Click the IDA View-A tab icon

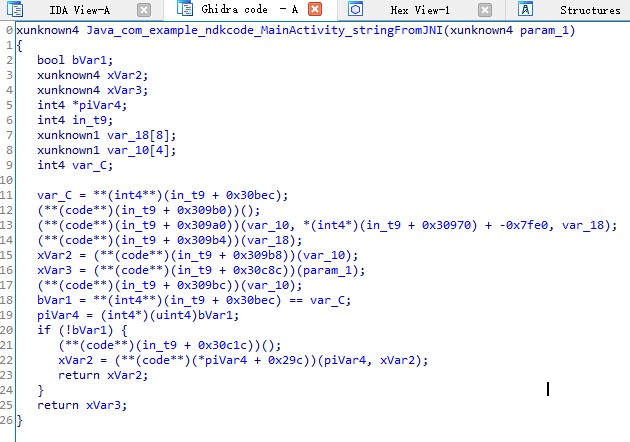[15, 9]
